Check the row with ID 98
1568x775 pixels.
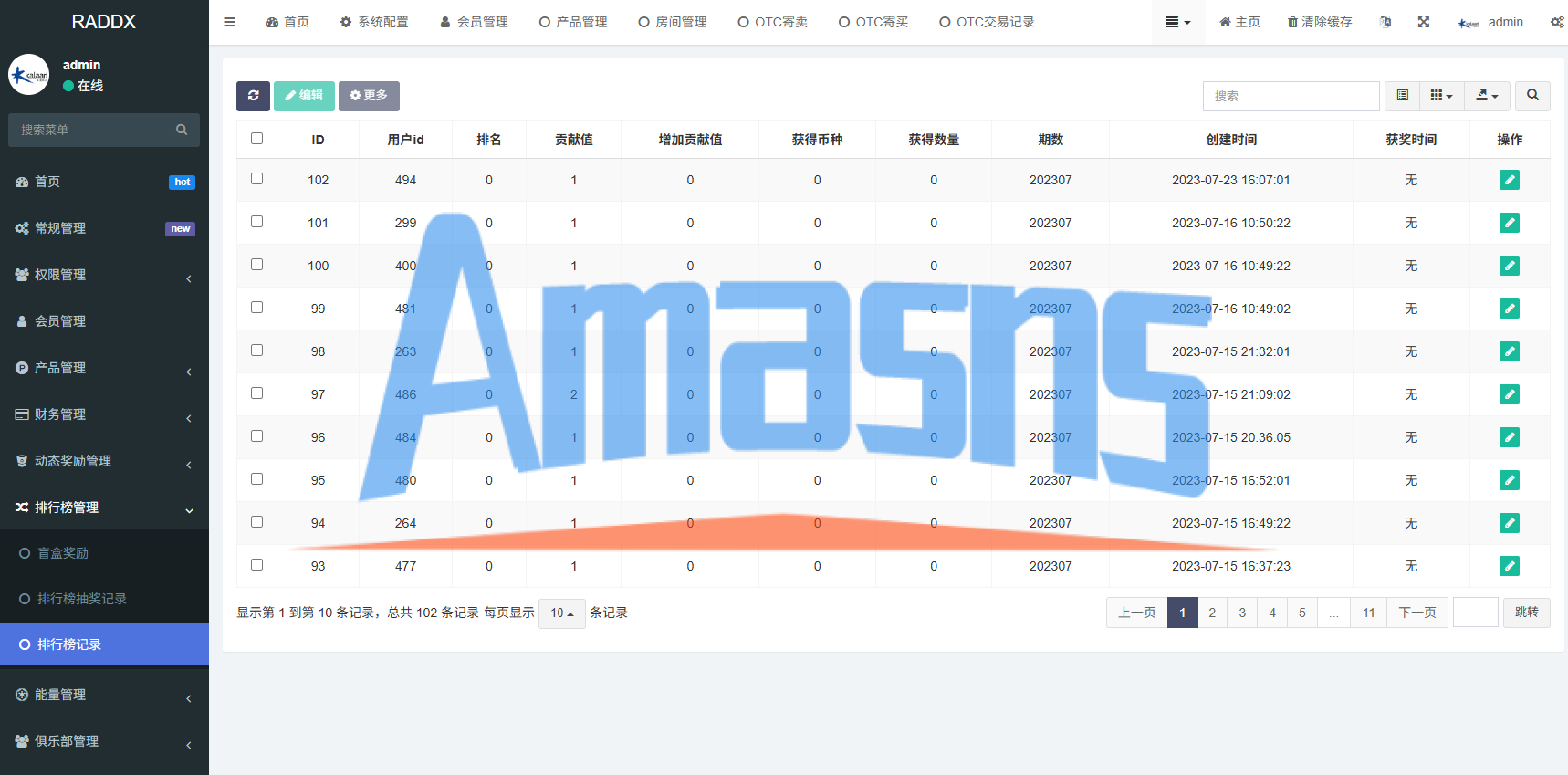coord(256,351)
